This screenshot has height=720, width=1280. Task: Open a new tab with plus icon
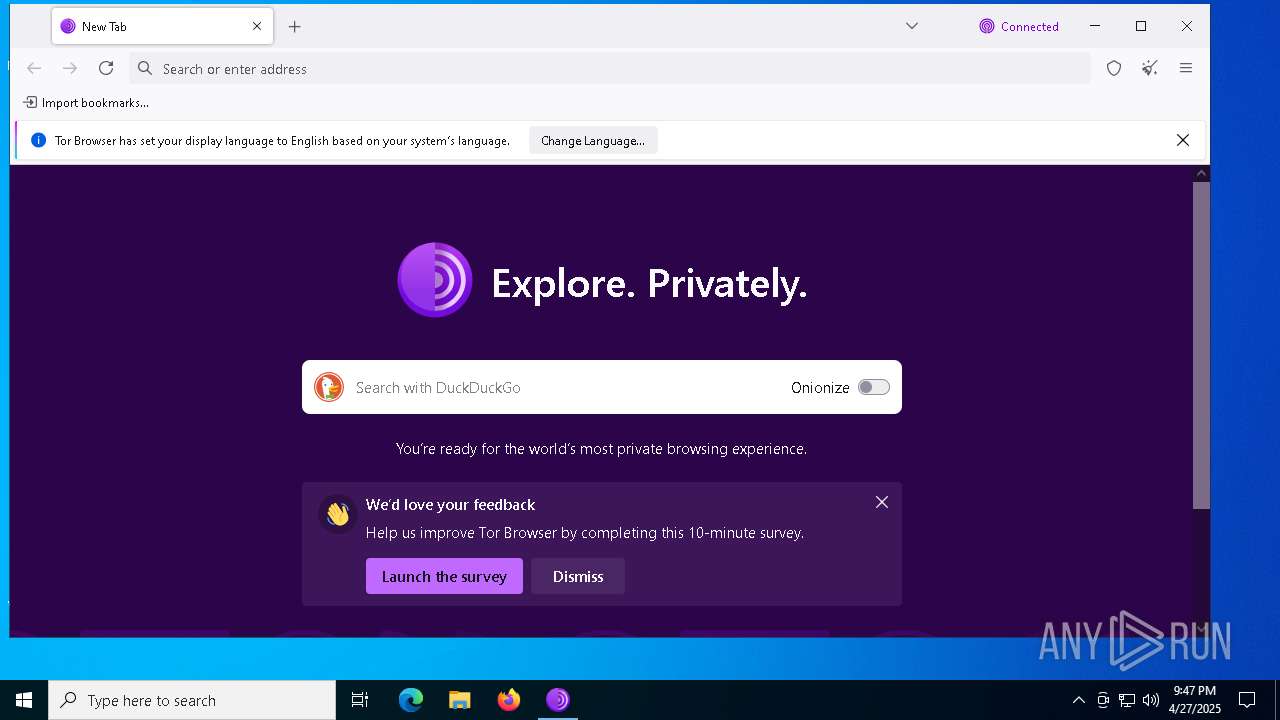294,27
